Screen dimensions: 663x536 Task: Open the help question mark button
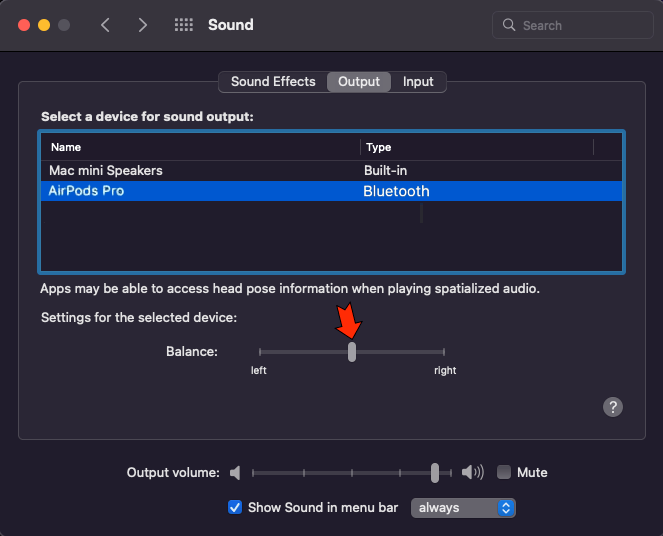coord(612,407)
